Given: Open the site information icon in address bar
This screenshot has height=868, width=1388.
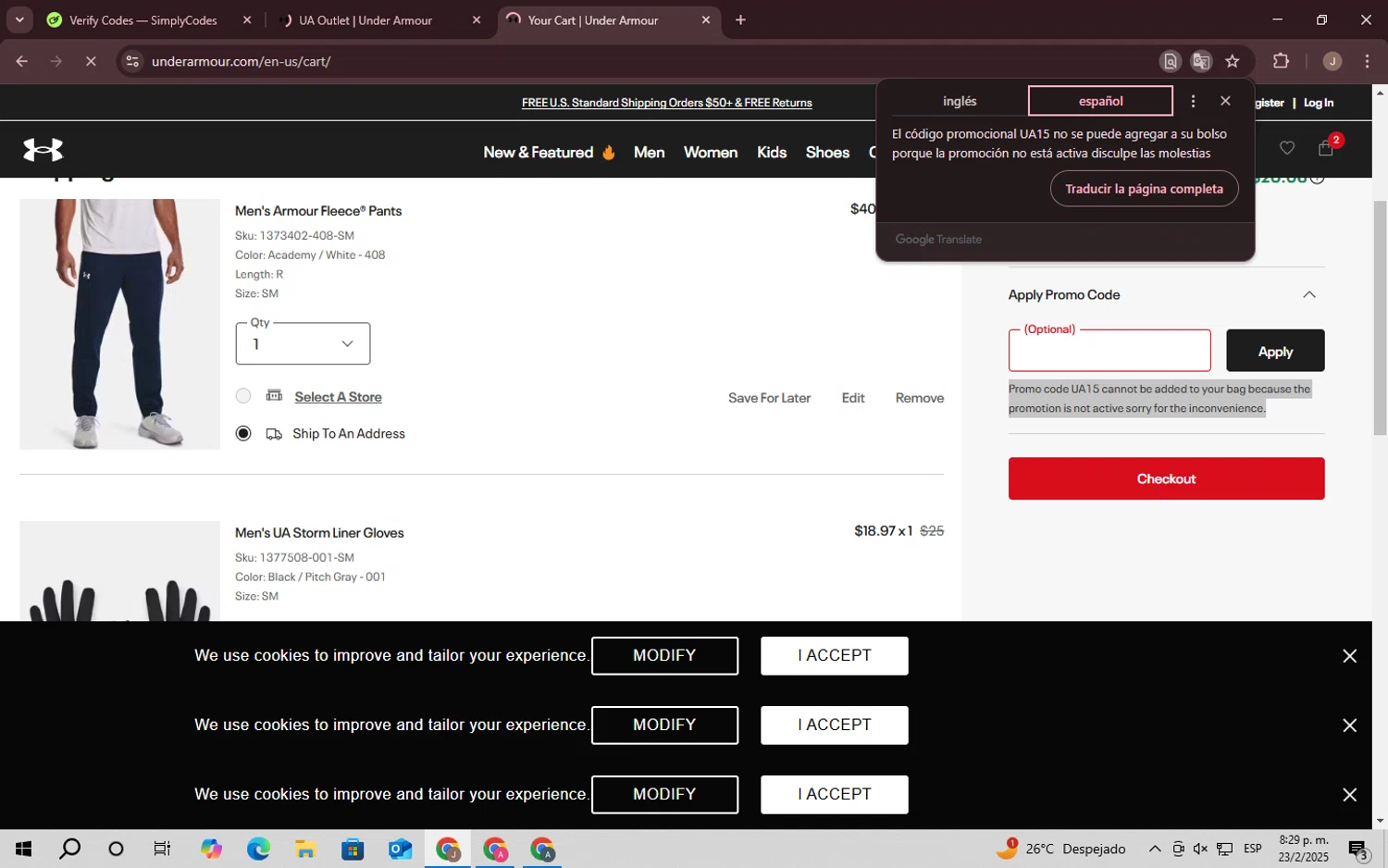Looking at the screenshot, I should point(132,61).
